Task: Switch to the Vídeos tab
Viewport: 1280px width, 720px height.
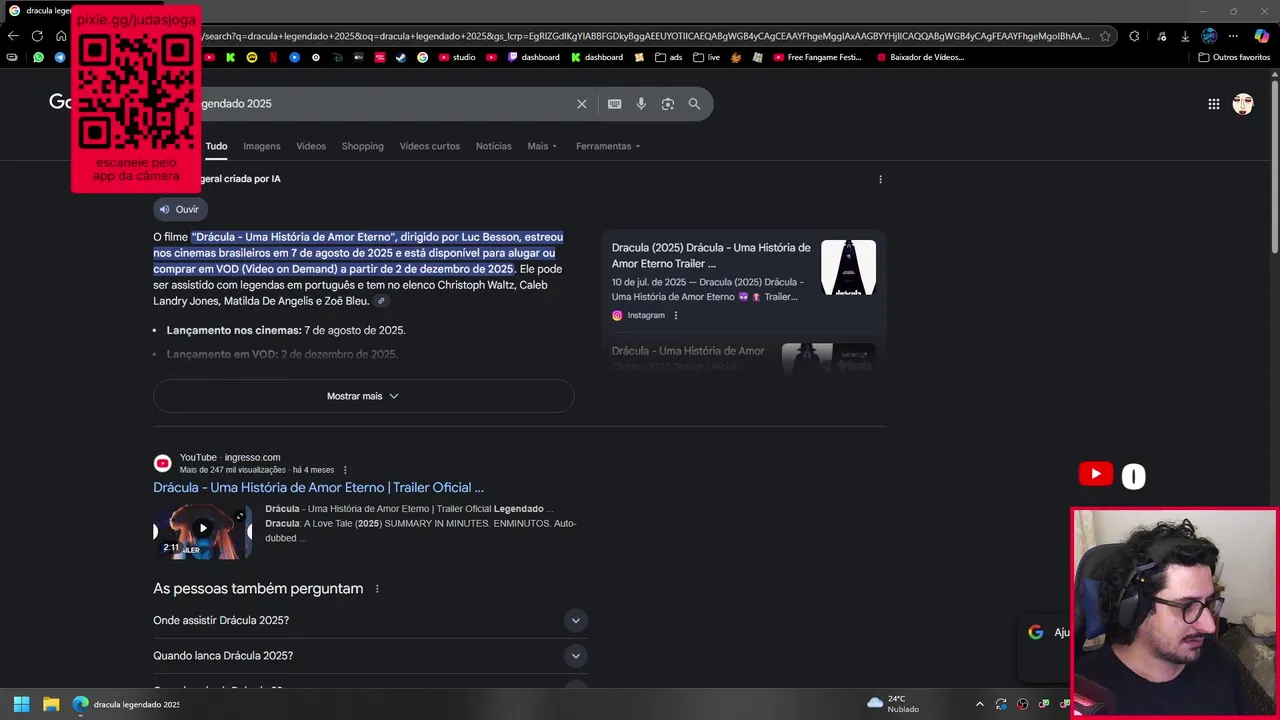Action: (311, 146)
